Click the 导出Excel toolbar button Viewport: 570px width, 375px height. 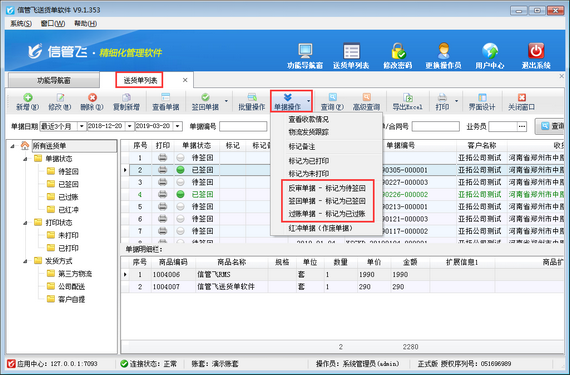408,102
